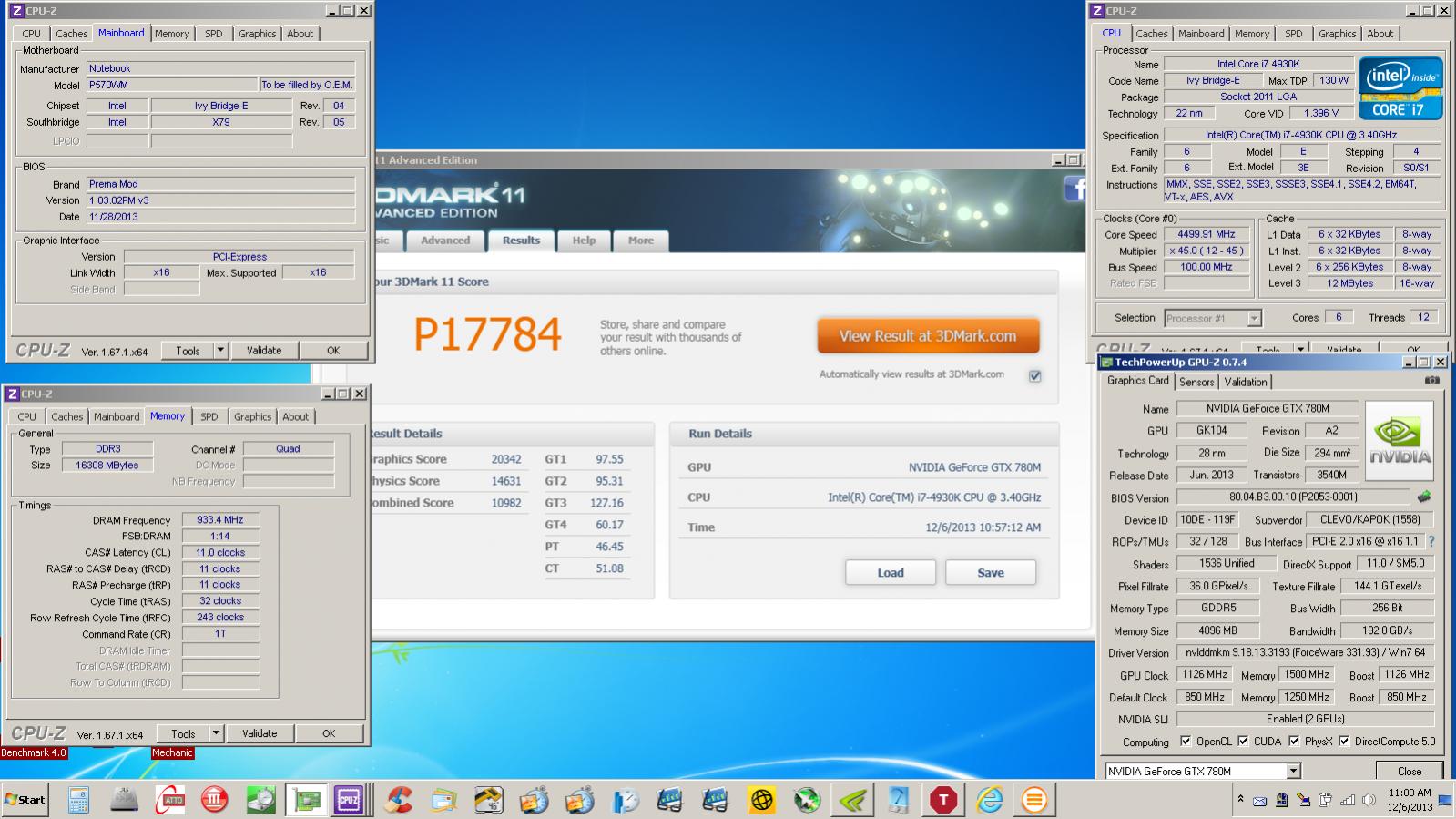Click the Facebook icon in 3DMark 11
The width and height of the screenshot is (1456, 819).
tap(1075, 189)
